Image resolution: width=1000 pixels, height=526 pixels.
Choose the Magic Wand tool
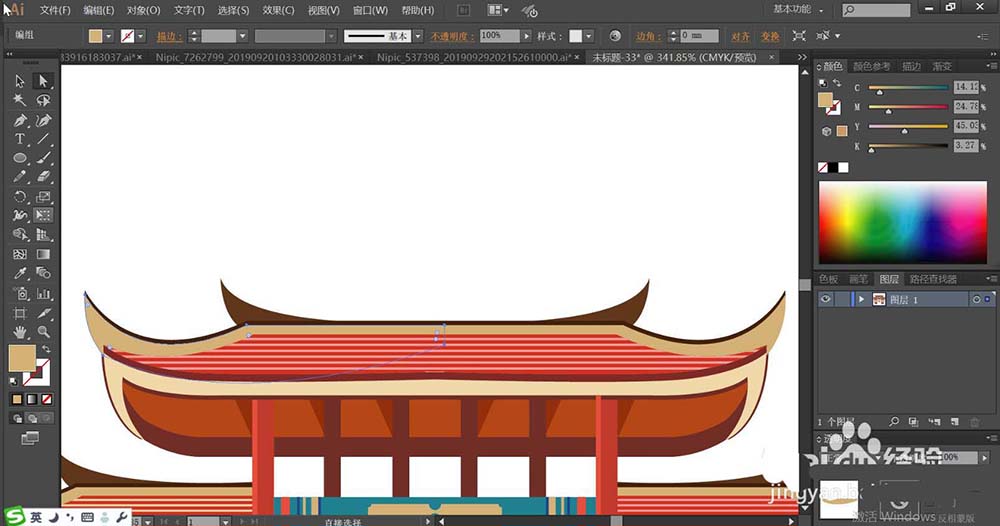click(x=20, y=100)
